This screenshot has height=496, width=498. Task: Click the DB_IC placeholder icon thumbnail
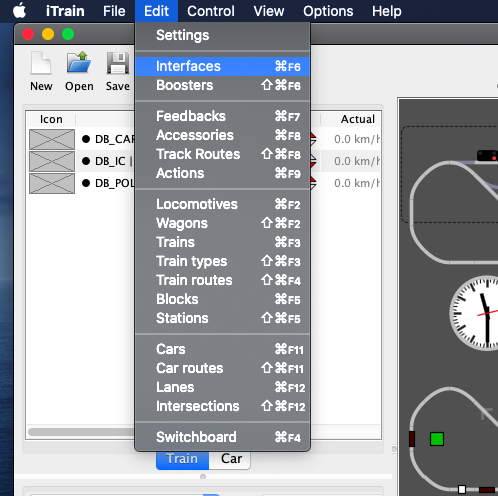click(52, 161)
